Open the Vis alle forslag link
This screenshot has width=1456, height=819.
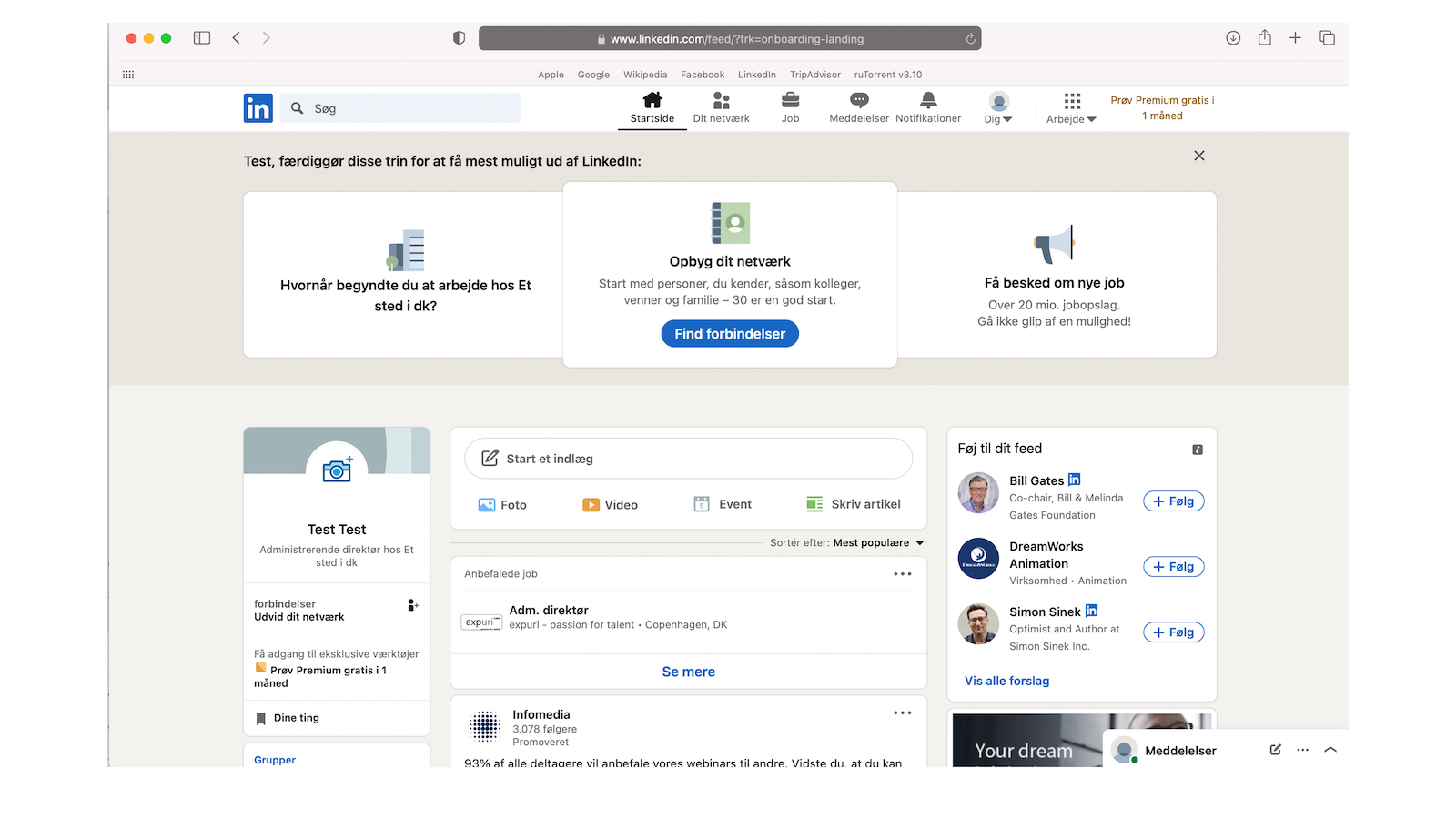coord(1006,680)
